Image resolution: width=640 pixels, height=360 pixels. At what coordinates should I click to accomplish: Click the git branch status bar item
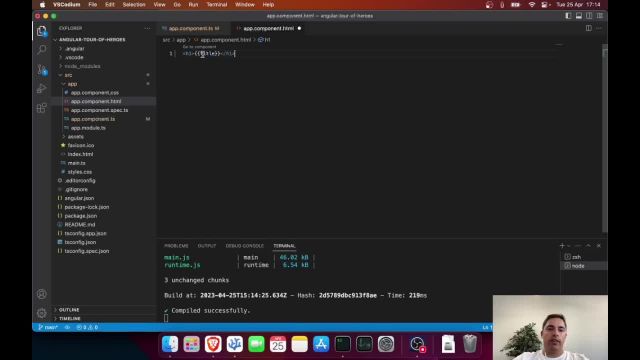48,327
